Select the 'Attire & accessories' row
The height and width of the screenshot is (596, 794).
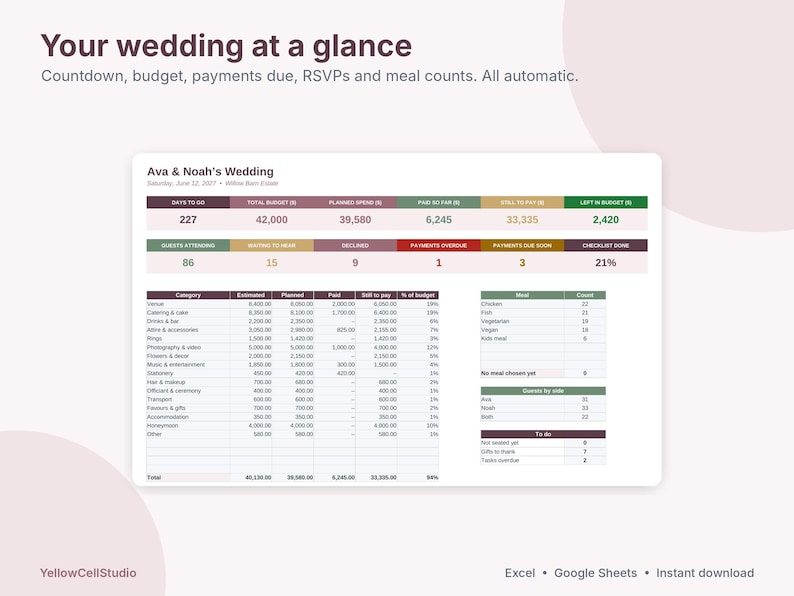[293, 330]
